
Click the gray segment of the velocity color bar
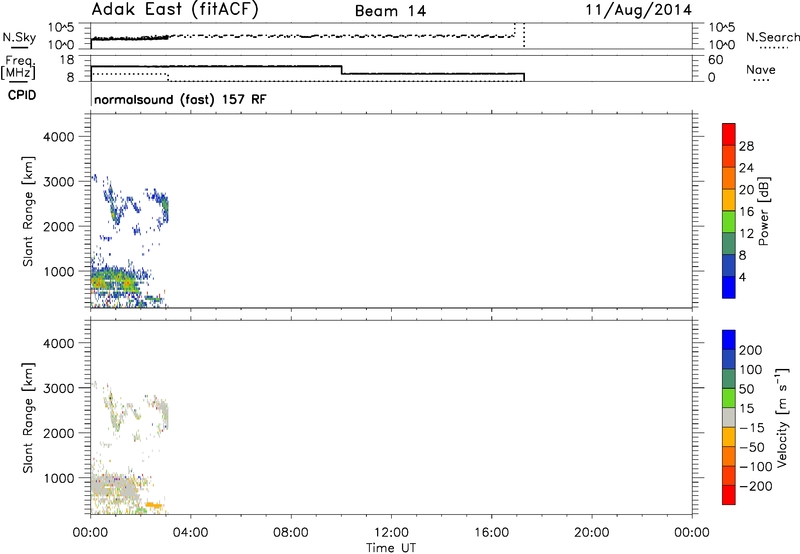click(729, 417)
